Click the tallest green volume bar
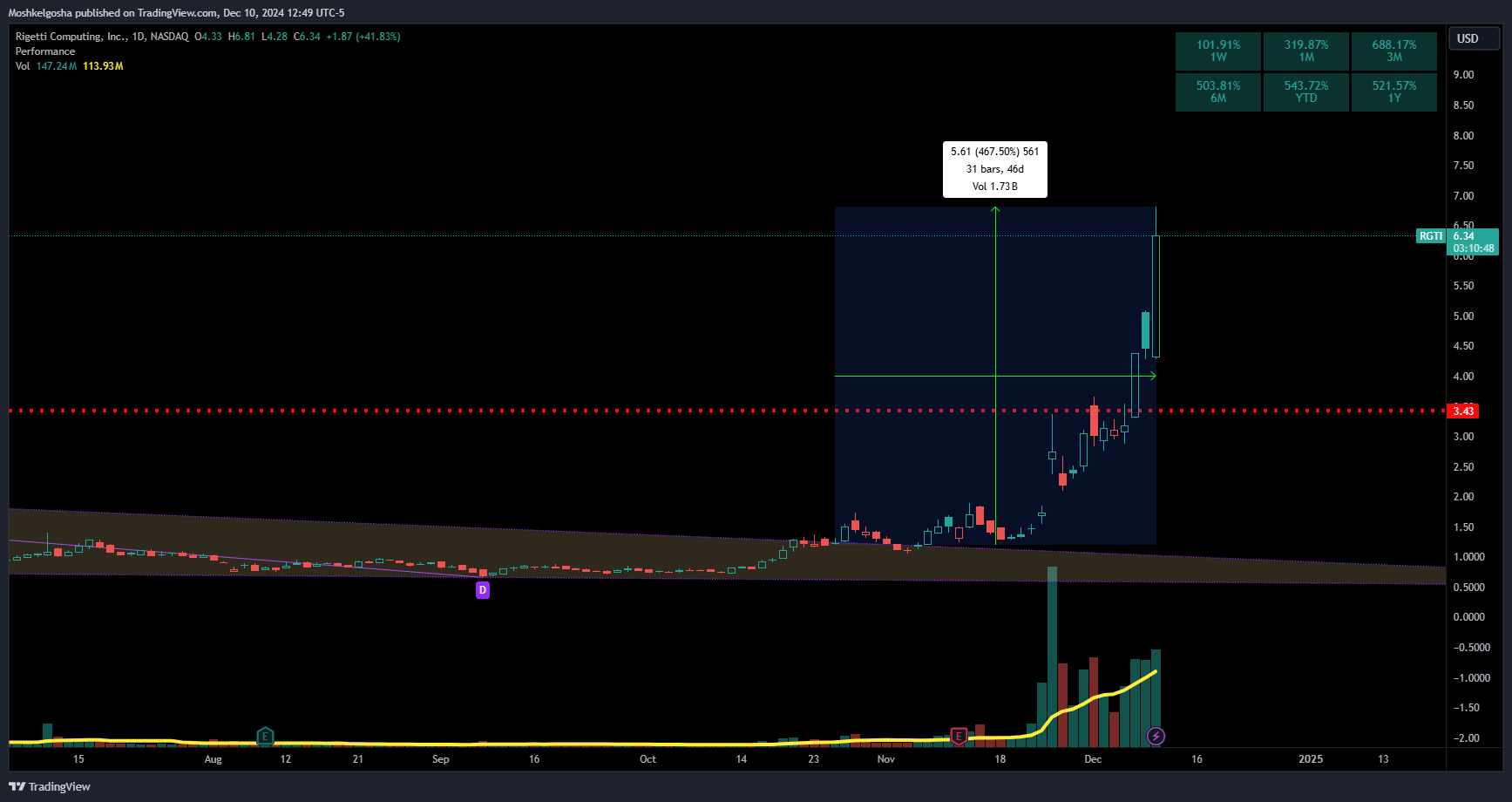The width and height of the screenshot is (1512, 802). click(x=1052, y=656)
